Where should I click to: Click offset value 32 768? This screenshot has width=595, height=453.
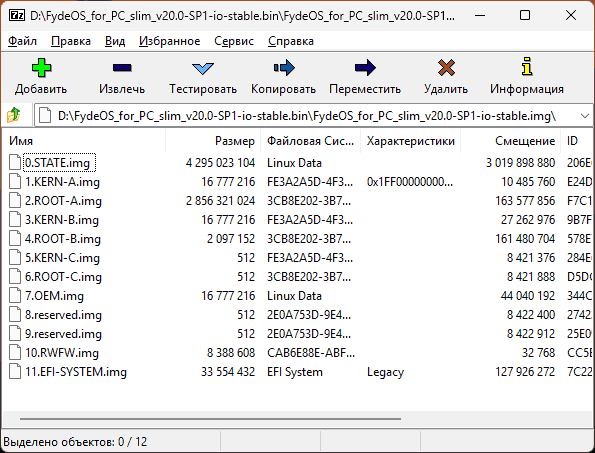[538, 352]
